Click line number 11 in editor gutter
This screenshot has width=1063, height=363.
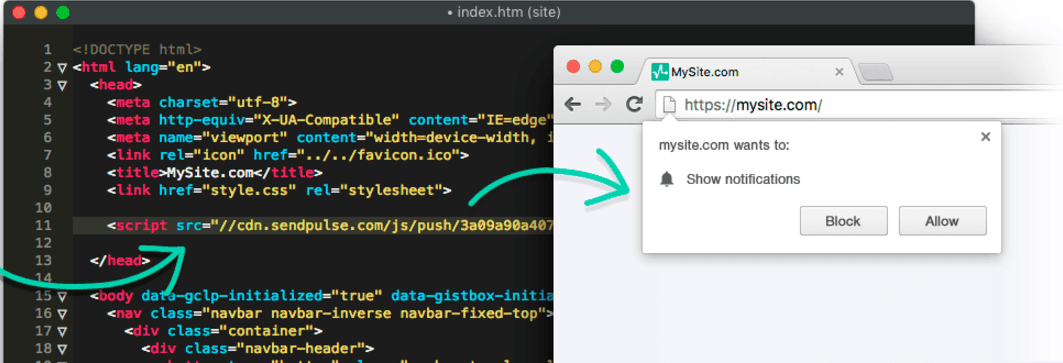coord(43,225)
